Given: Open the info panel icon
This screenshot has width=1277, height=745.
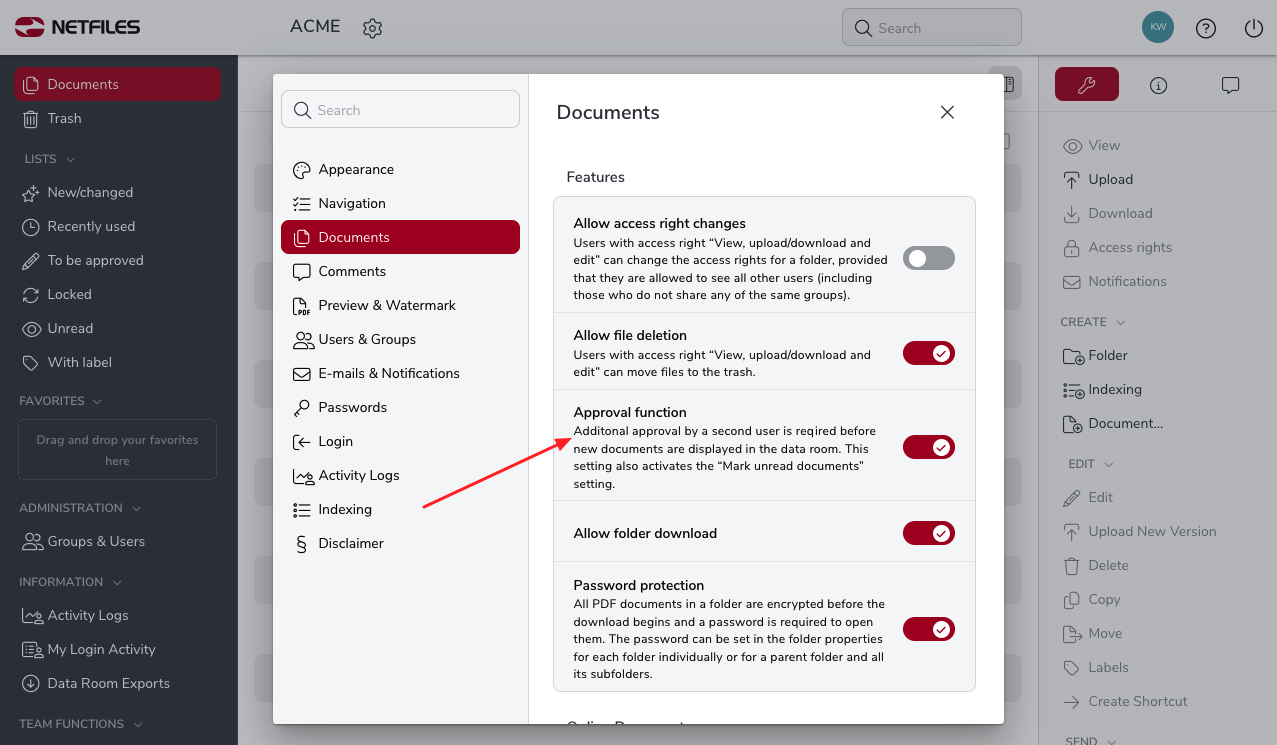Looking at the screenshot, I should (x=1159, y=85).
